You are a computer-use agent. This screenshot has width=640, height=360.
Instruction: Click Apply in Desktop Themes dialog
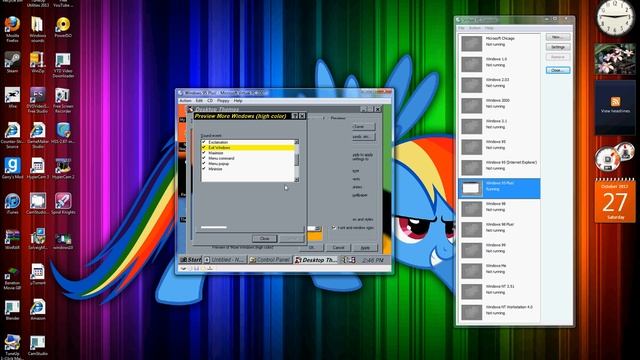coord(365,247)
